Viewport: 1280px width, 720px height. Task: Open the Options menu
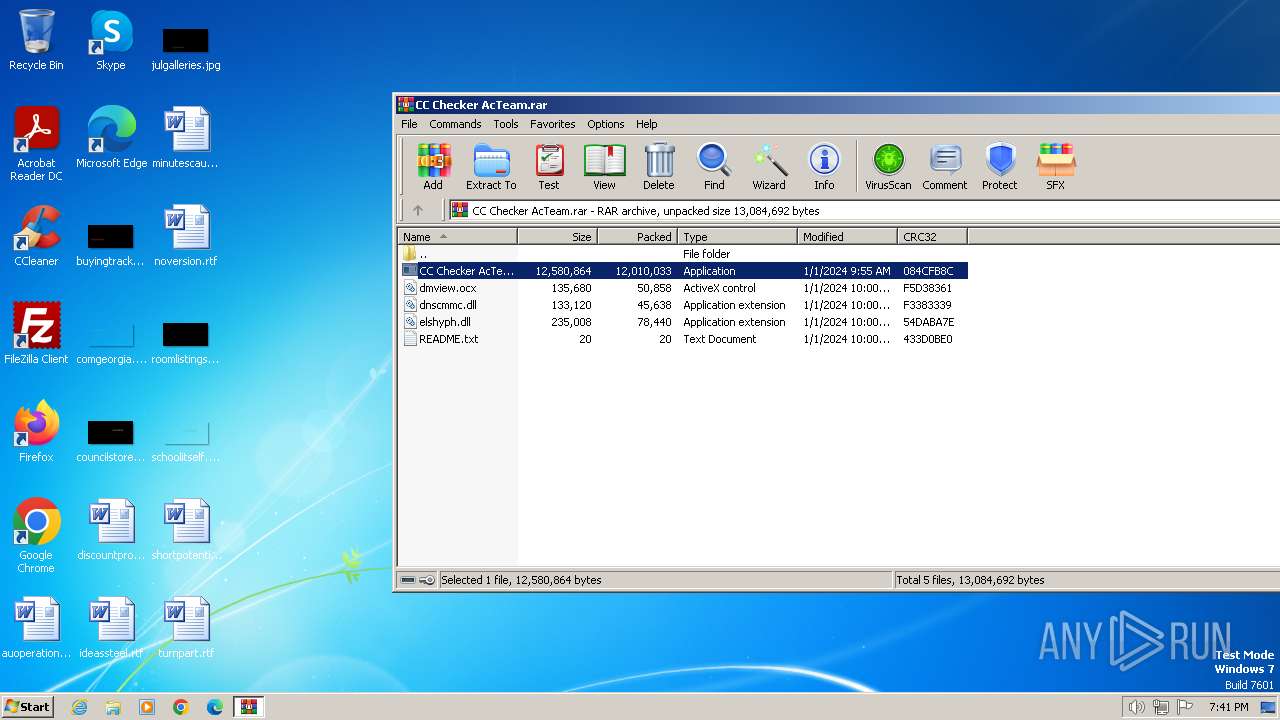tap(606, 124)
